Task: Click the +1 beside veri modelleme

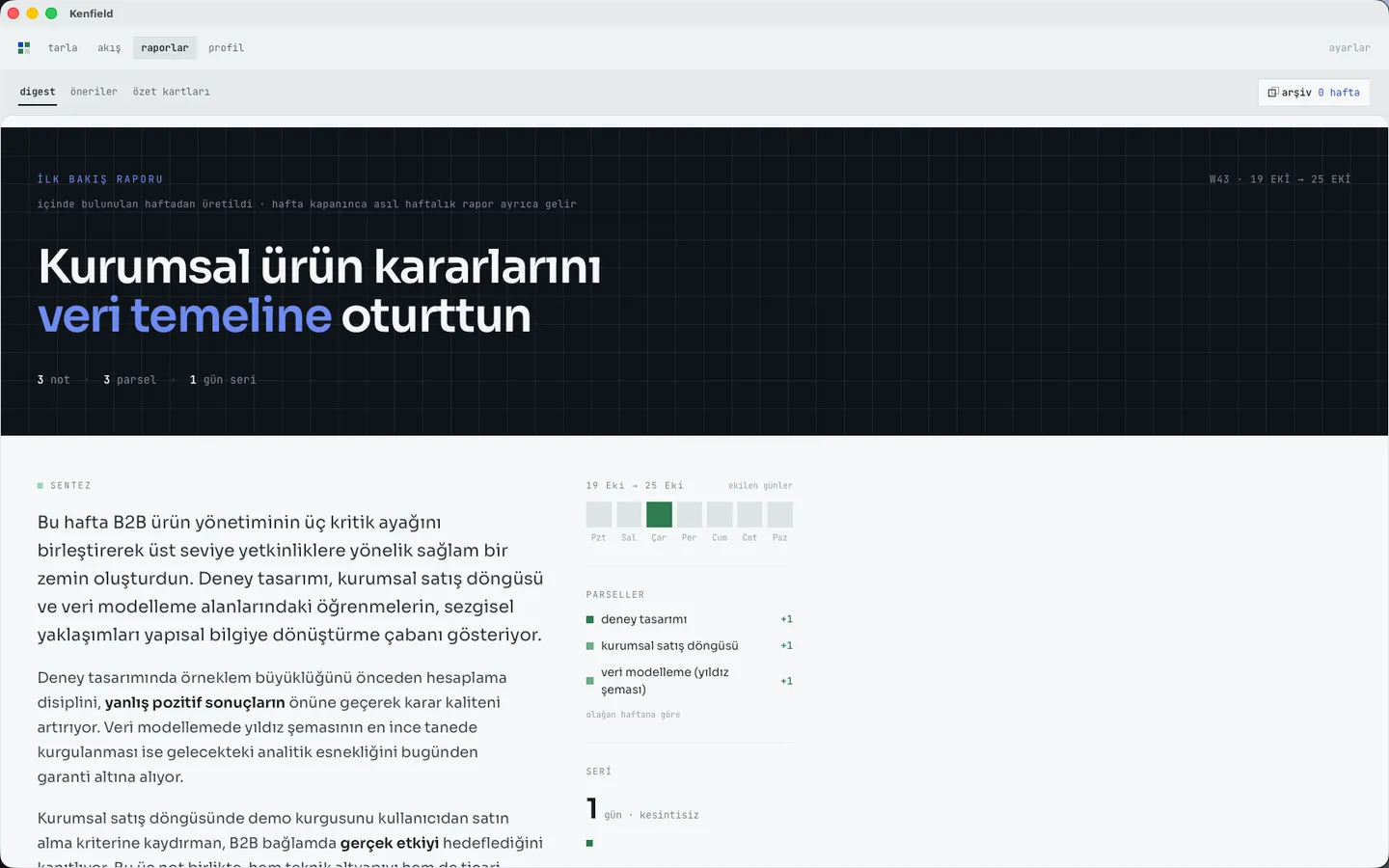Action: click(786, 681)
